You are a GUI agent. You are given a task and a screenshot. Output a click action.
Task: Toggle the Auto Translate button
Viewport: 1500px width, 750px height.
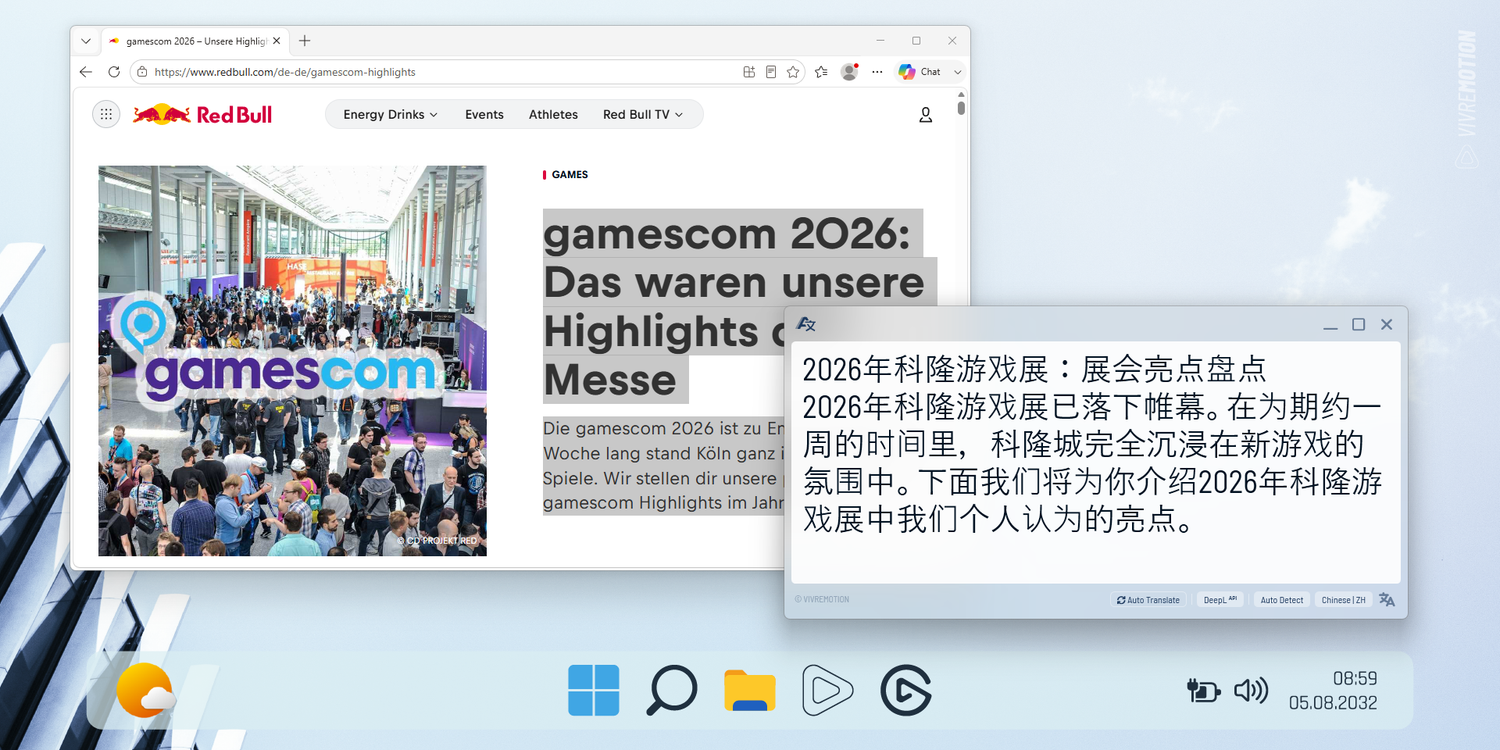[x=1149, y=600]
